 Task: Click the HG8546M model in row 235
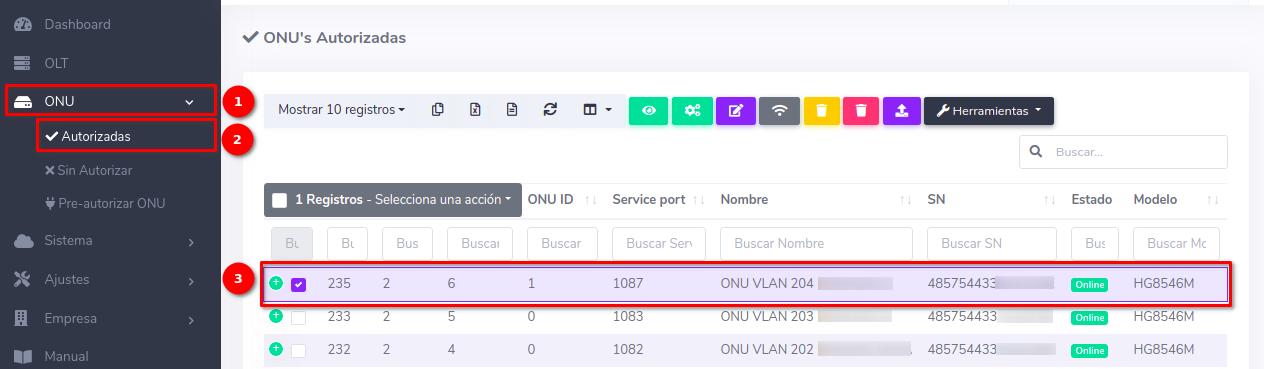(1165, 284)
